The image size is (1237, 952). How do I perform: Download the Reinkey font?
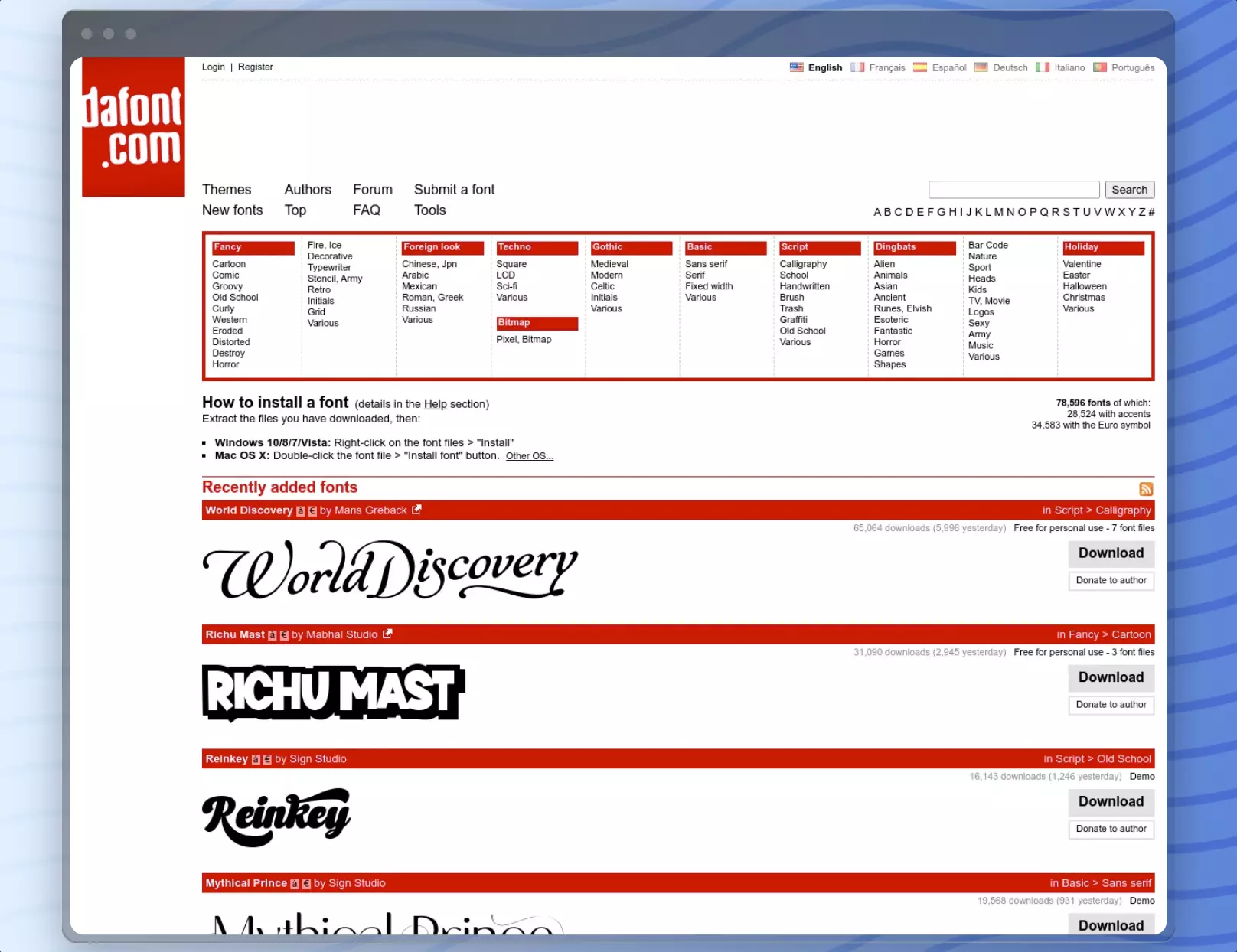pyautogui.click(x=1111, y=802)
